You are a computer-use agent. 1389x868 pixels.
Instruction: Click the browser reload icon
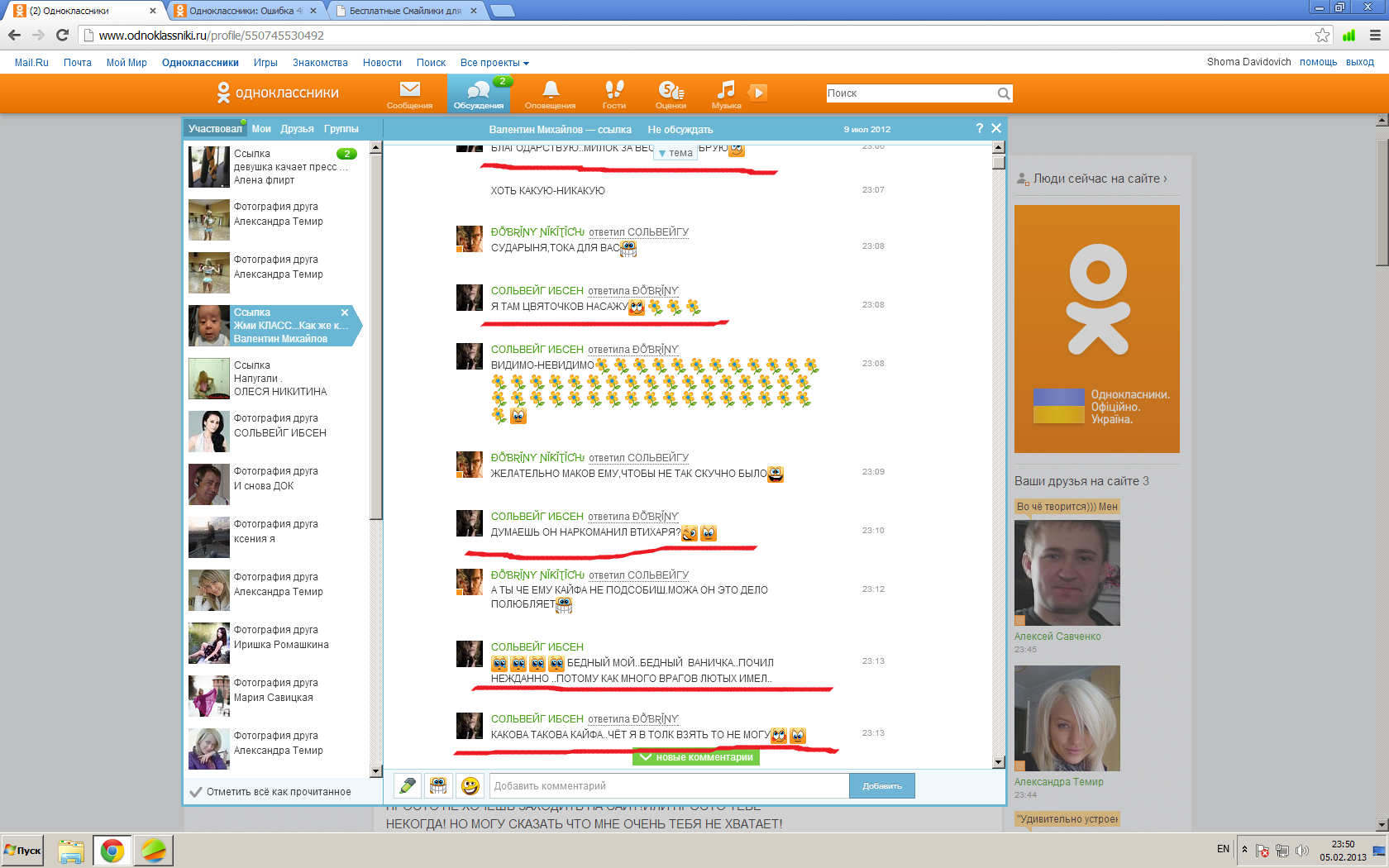(x=62, y=35)
